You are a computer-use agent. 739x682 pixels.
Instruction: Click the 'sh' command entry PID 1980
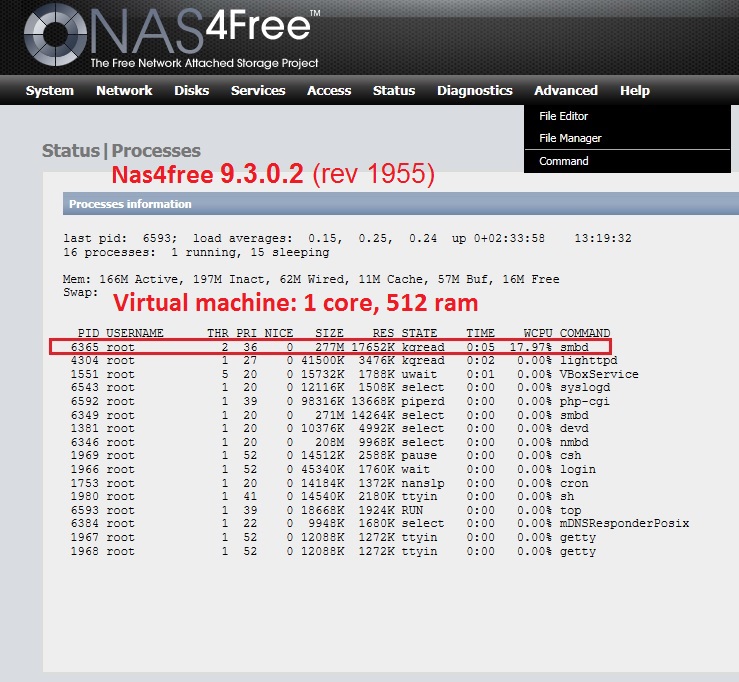point(567,496)
